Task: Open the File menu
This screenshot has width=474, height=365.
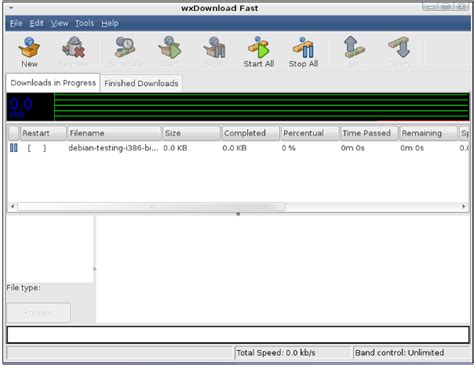Action: [16, 23]
